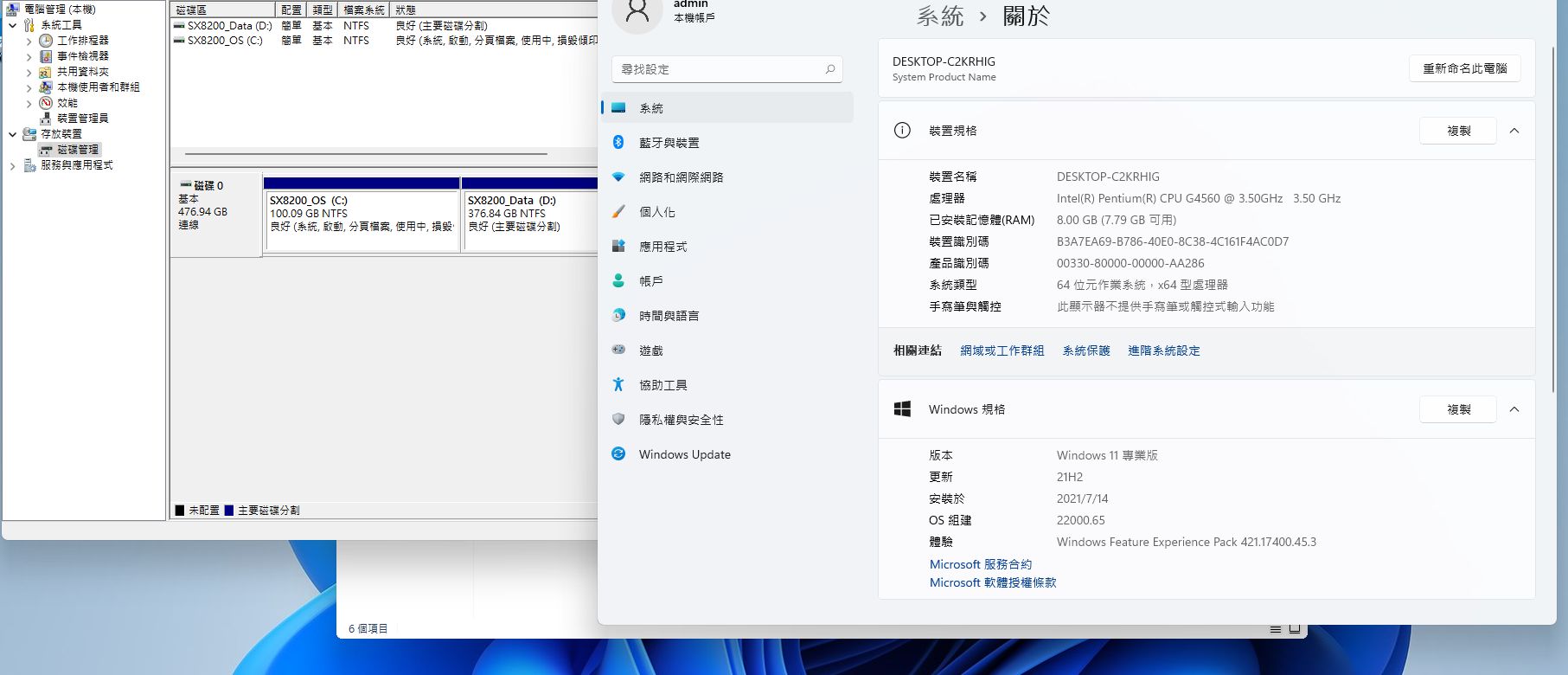Click the globe clock icon beside 時間與語言
The height and width of the screenshot is (675, 1568).
tap(618, 315)
